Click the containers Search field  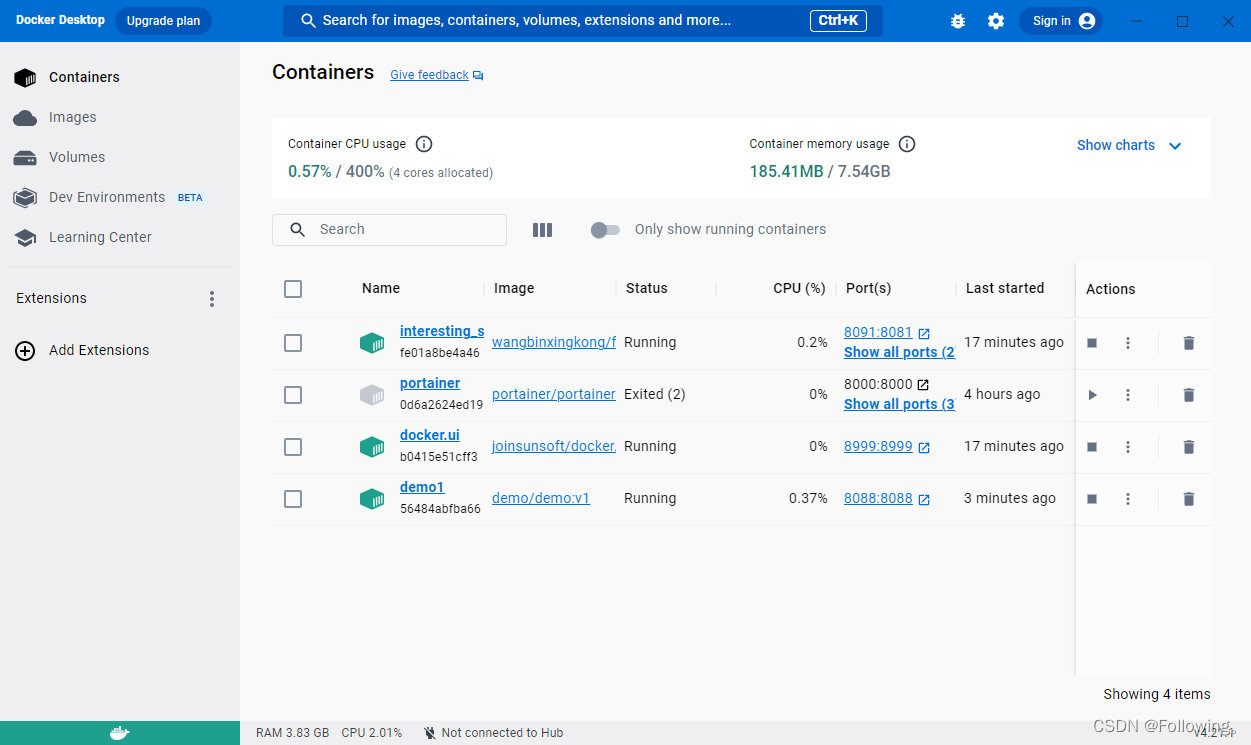pos(389,230)
